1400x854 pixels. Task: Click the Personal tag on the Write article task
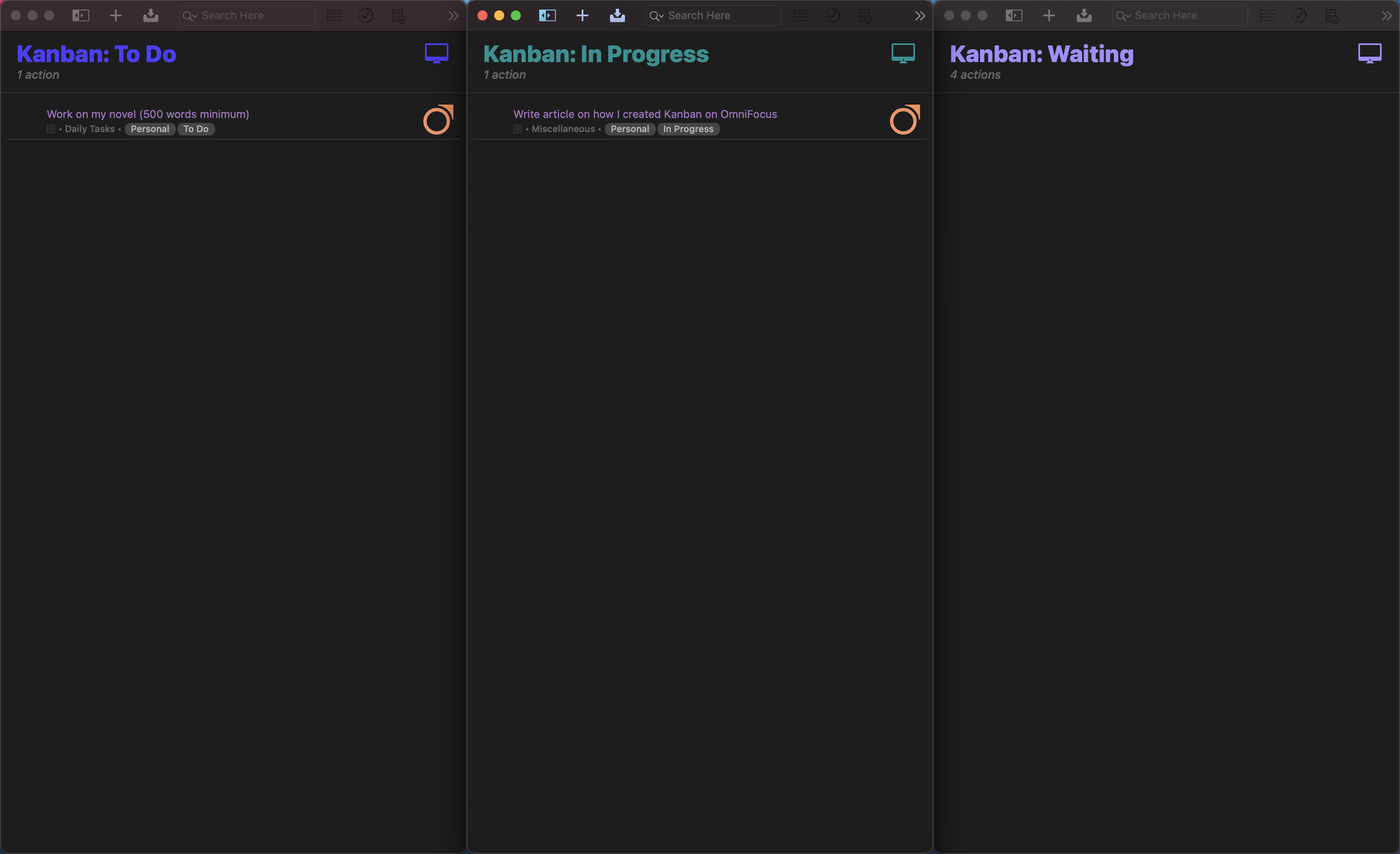(630, 129)
